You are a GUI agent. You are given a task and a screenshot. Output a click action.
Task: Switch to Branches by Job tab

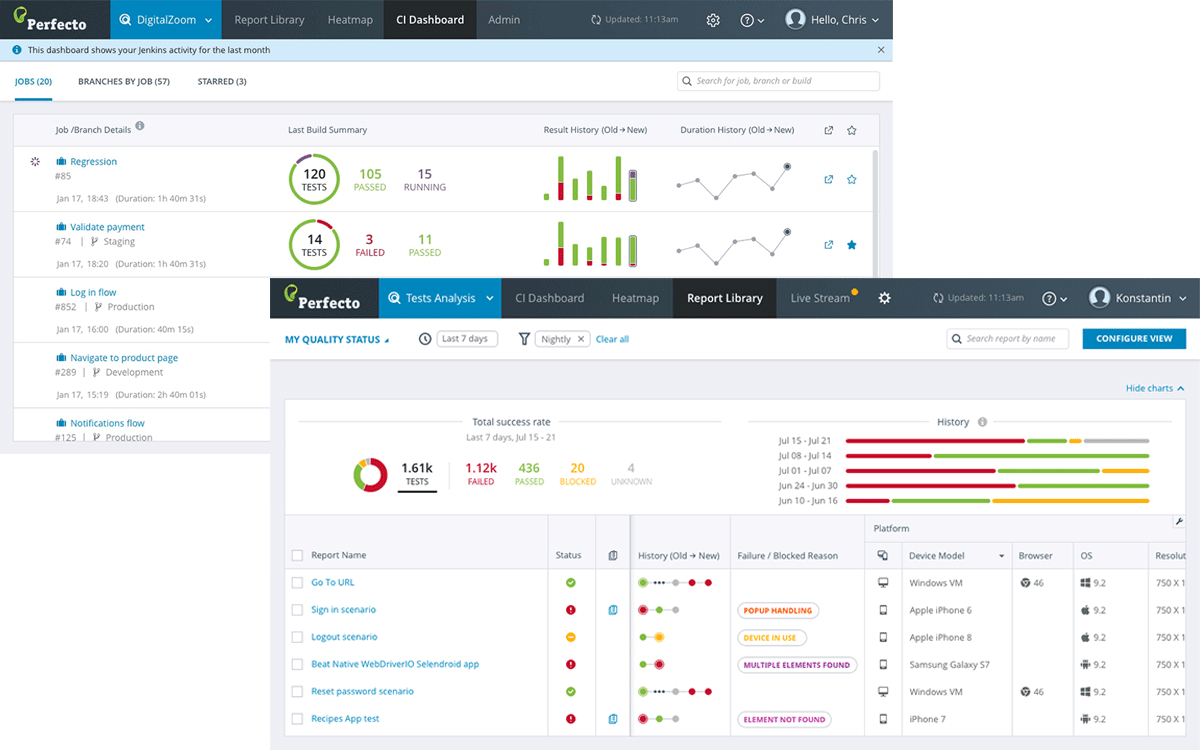point(124,82)
